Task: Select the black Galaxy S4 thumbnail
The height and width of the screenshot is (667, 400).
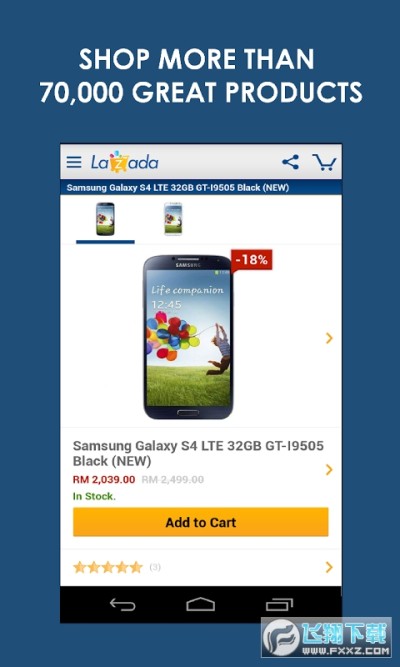Action: (105, 219)
